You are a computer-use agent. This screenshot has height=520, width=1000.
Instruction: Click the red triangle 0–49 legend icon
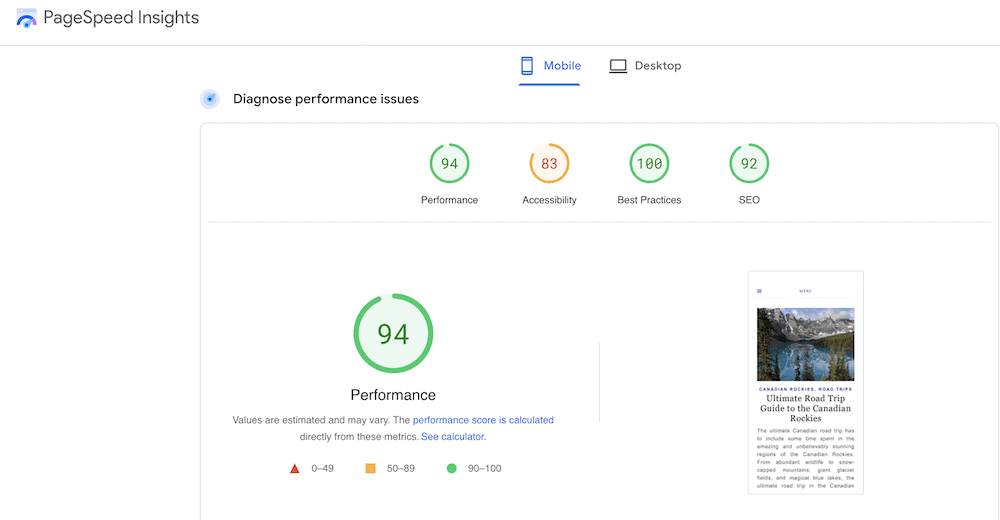295,468
